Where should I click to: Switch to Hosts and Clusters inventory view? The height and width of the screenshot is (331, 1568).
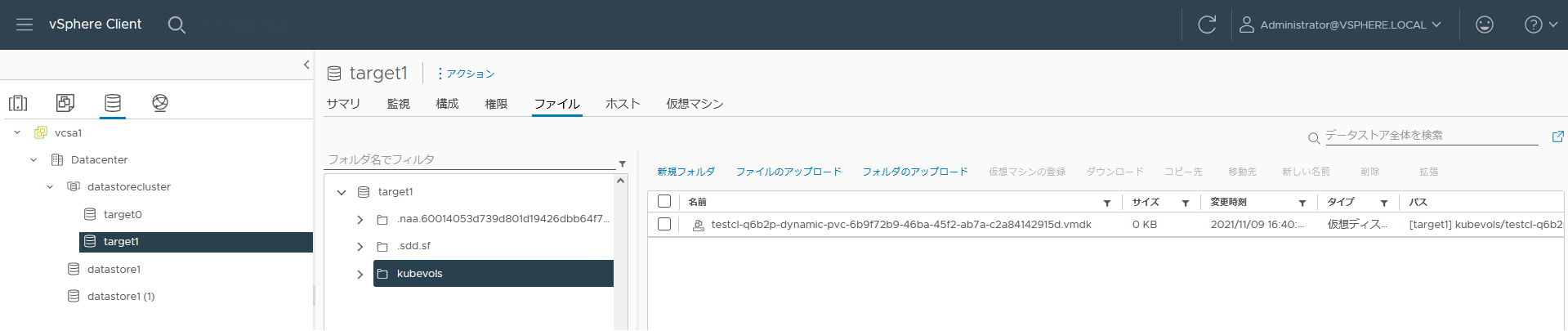18,103
